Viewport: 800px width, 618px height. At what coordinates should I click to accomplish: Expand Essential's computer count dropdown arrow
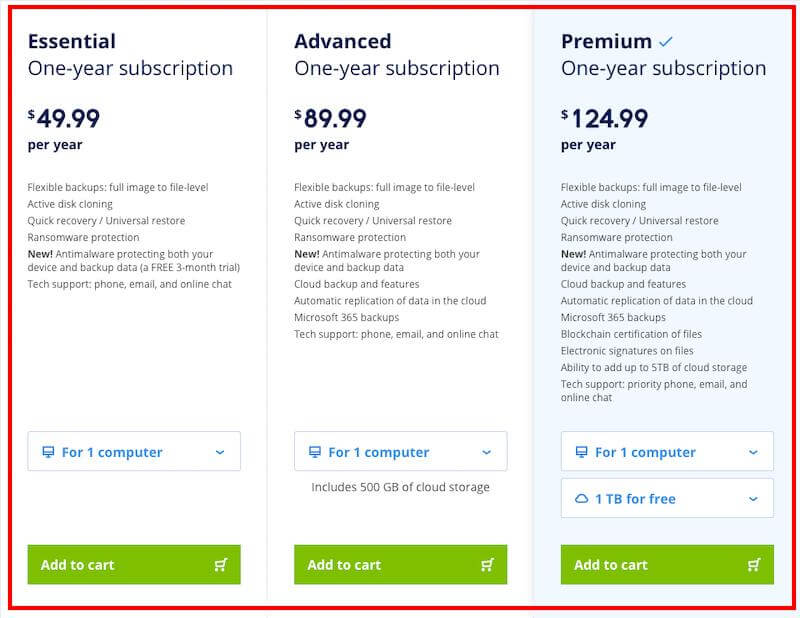click(220, 452)
